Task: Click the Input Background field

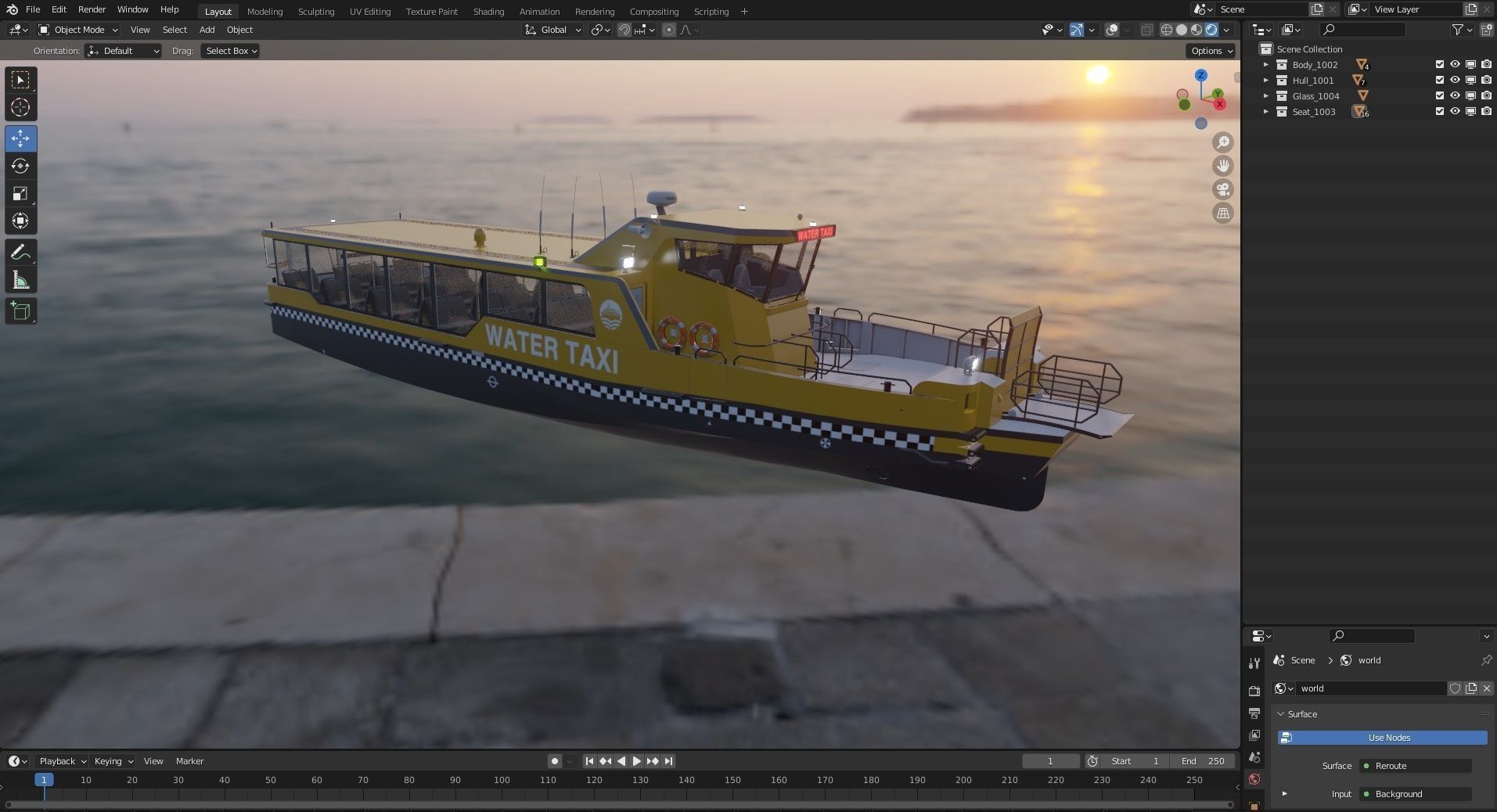Action: click(x=1416, y=794)
